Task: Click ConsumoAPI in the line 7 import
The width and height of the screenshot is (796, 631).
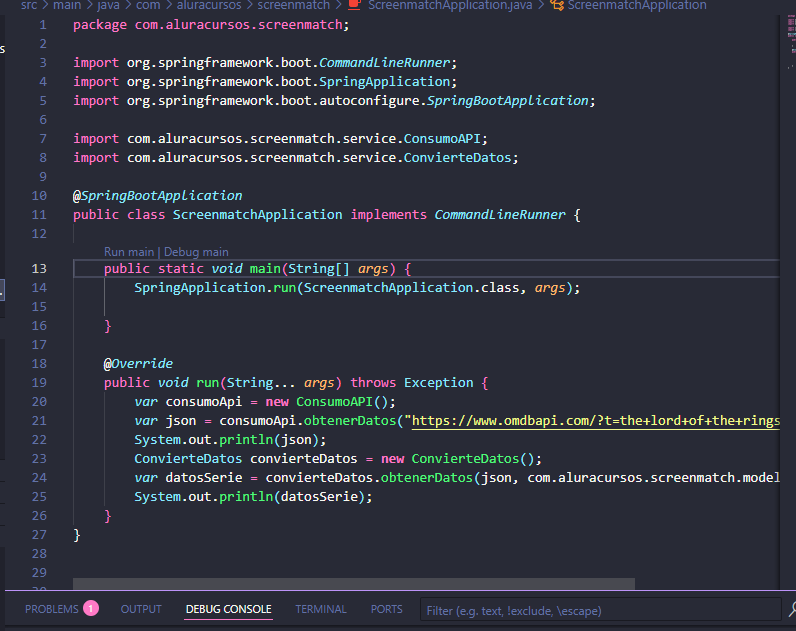Action: coord(442,139)
